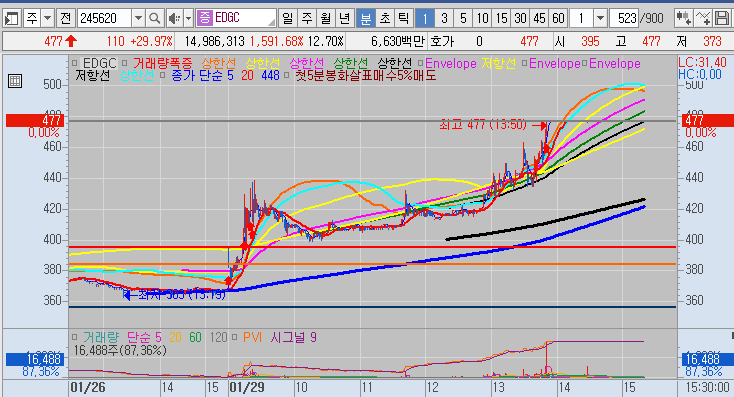
Task: Expand the stock code 245620 dropdown
Action: click(139, 19)
